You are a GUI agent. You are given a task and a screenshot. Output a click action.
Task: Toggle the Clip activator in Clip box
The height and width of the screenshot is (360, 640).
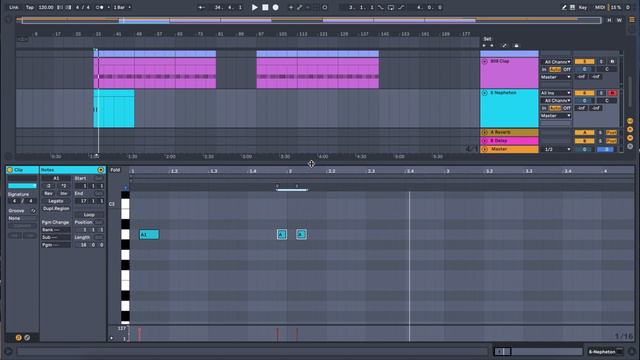pos(10,170)
